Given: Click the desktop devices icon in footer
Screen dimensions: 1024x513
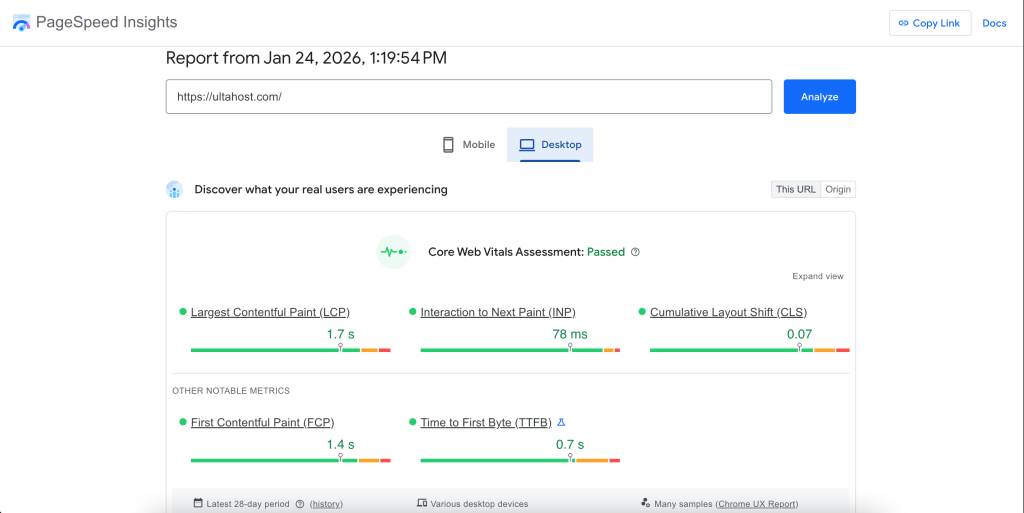Looking at the screenshot, I should [422, 504].
